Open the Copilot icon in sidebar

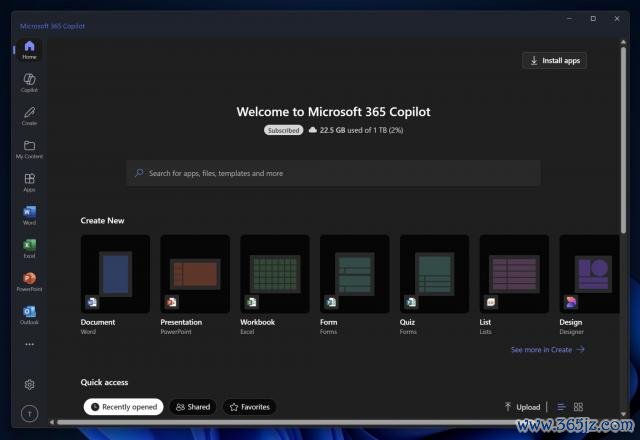29,82
